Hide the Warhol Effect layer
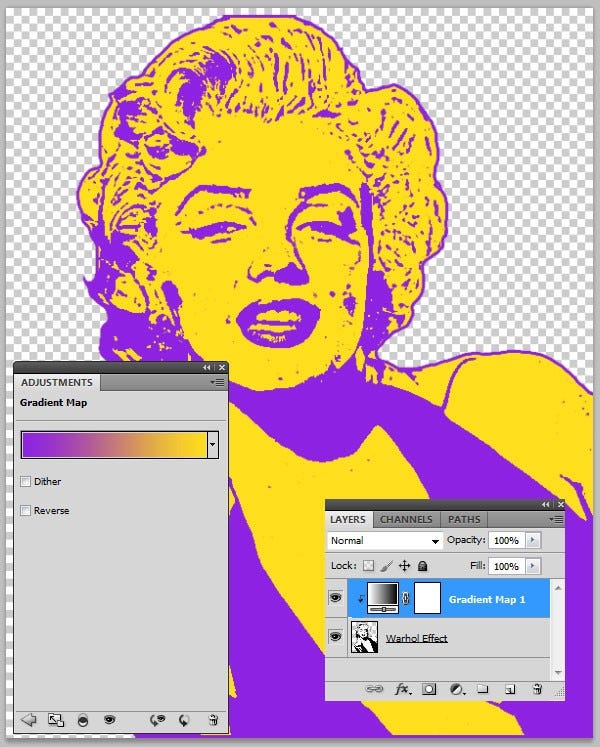This screenshot has height=747, width=600. pos(336,636)
